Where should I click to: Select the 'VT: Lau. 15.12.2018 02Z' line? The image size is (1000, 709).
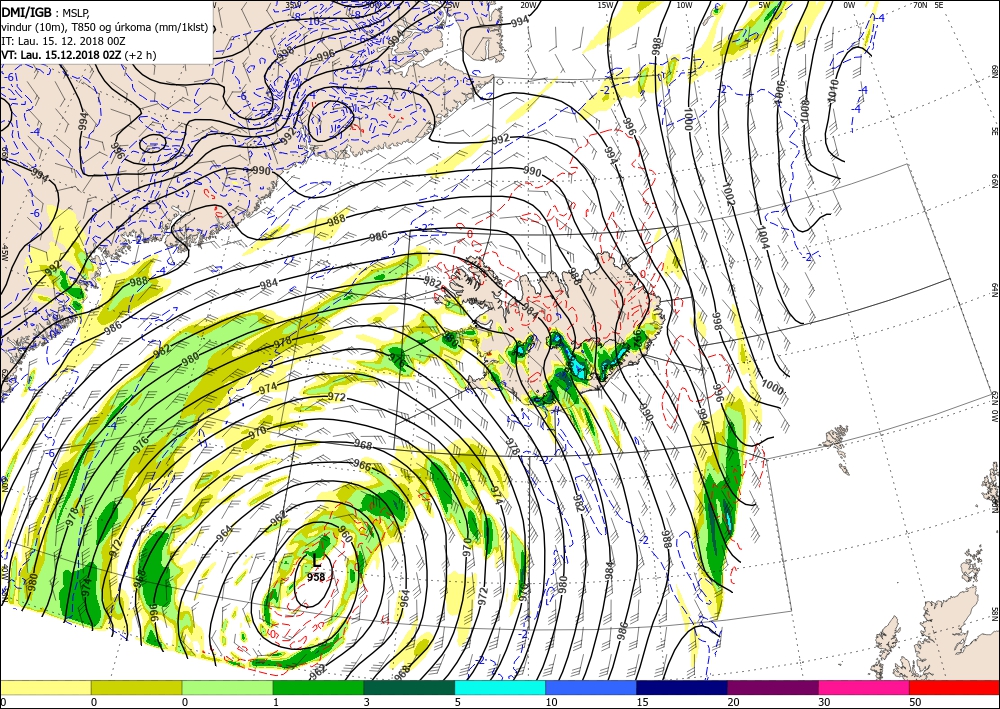click(x=79, y=55)
